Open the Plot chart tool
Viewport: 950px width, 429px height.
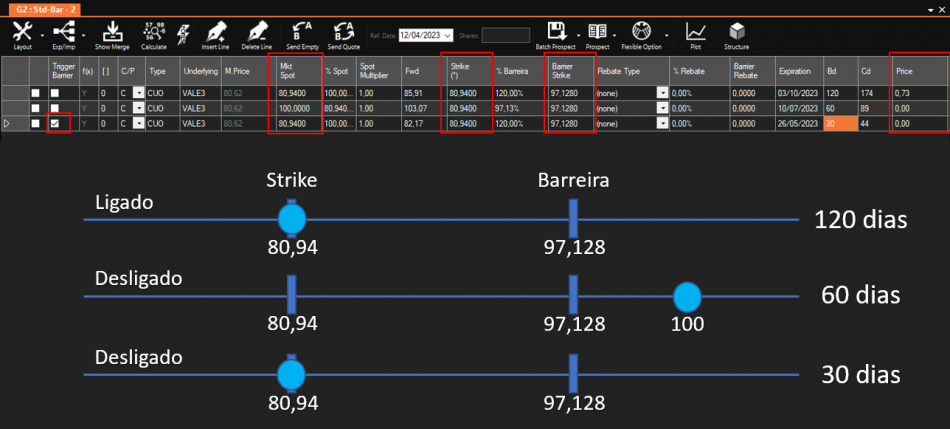[695, 34]
